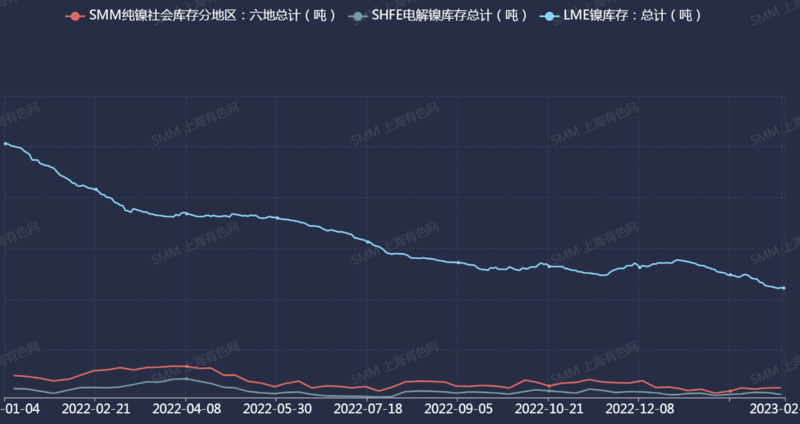Toggle the SMM纯镍社会库存 legend series

(201, 16)
